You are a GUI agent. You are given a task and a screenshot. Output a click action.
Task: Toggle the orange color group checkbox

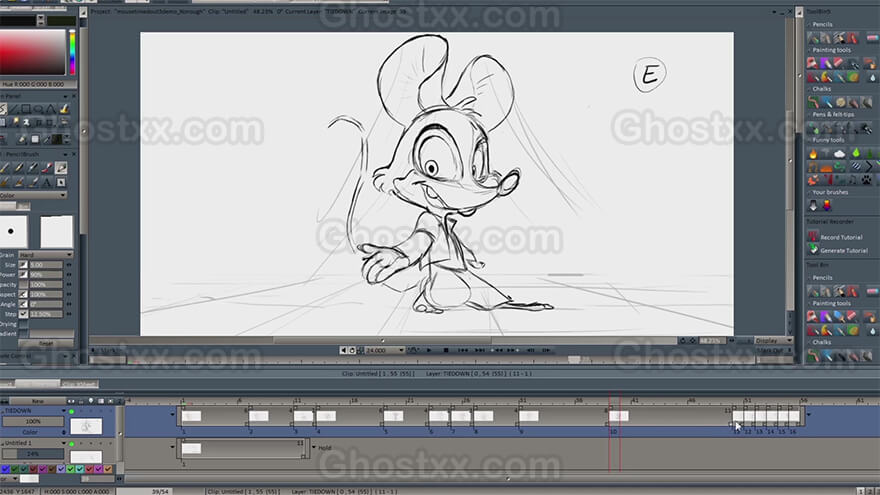tap(108, 469)
